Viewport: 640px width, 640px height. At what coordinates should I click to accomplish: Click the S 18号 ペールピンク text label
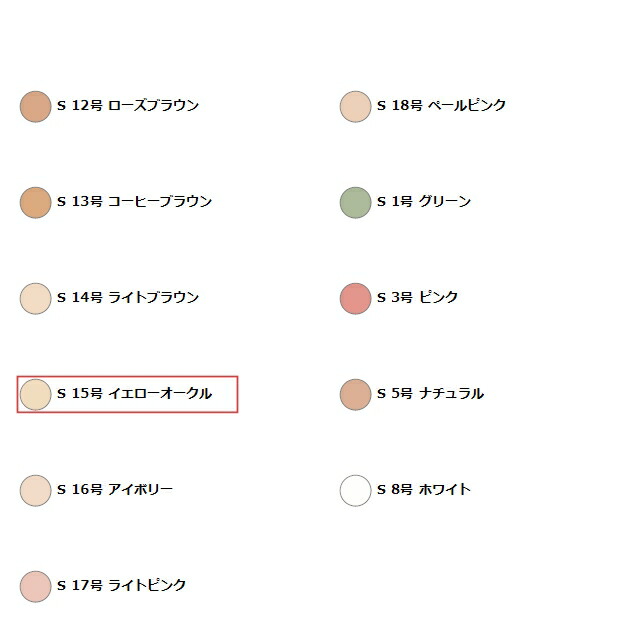tap(441, 106)
